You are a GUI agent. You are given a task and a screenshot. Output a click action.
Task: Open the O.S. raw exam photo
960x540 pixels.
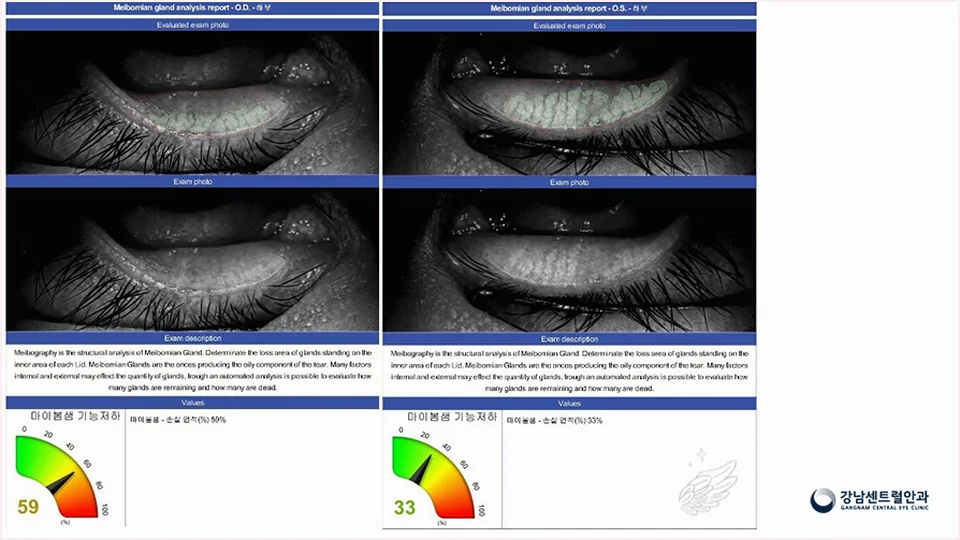pyautogui.click(x=569, y=260)
